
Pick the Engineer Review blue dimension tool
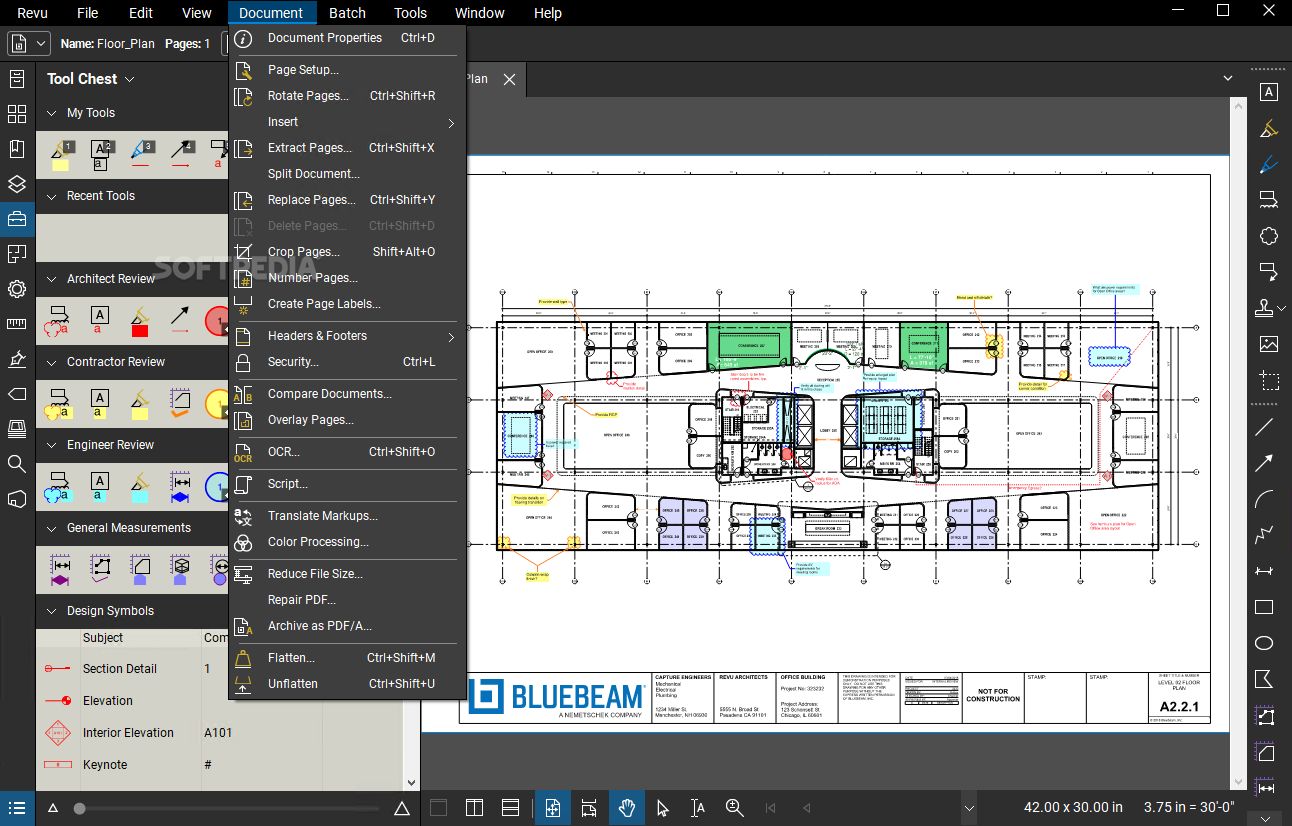click(180, 487)
